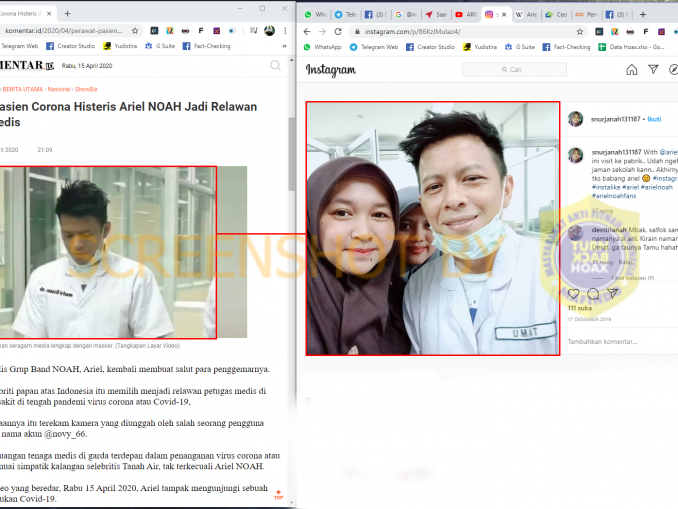This screenshot has height=509, width=678.
Task: Click the Instagram Cari search field
Action: click(514, 70)
